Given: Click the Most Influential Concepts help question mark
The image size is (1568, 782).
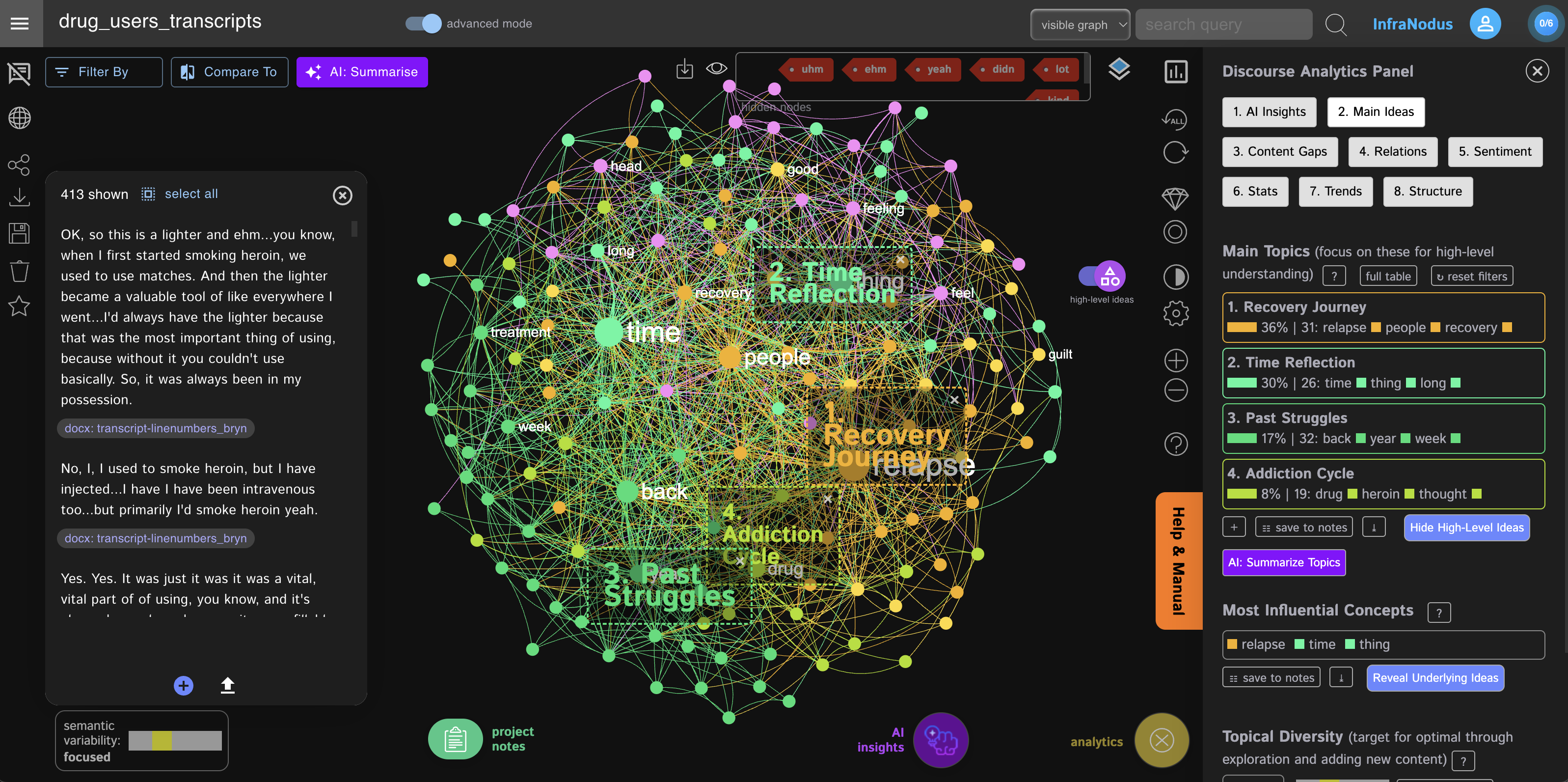Looking at the screenshot, I should 1439,613.
